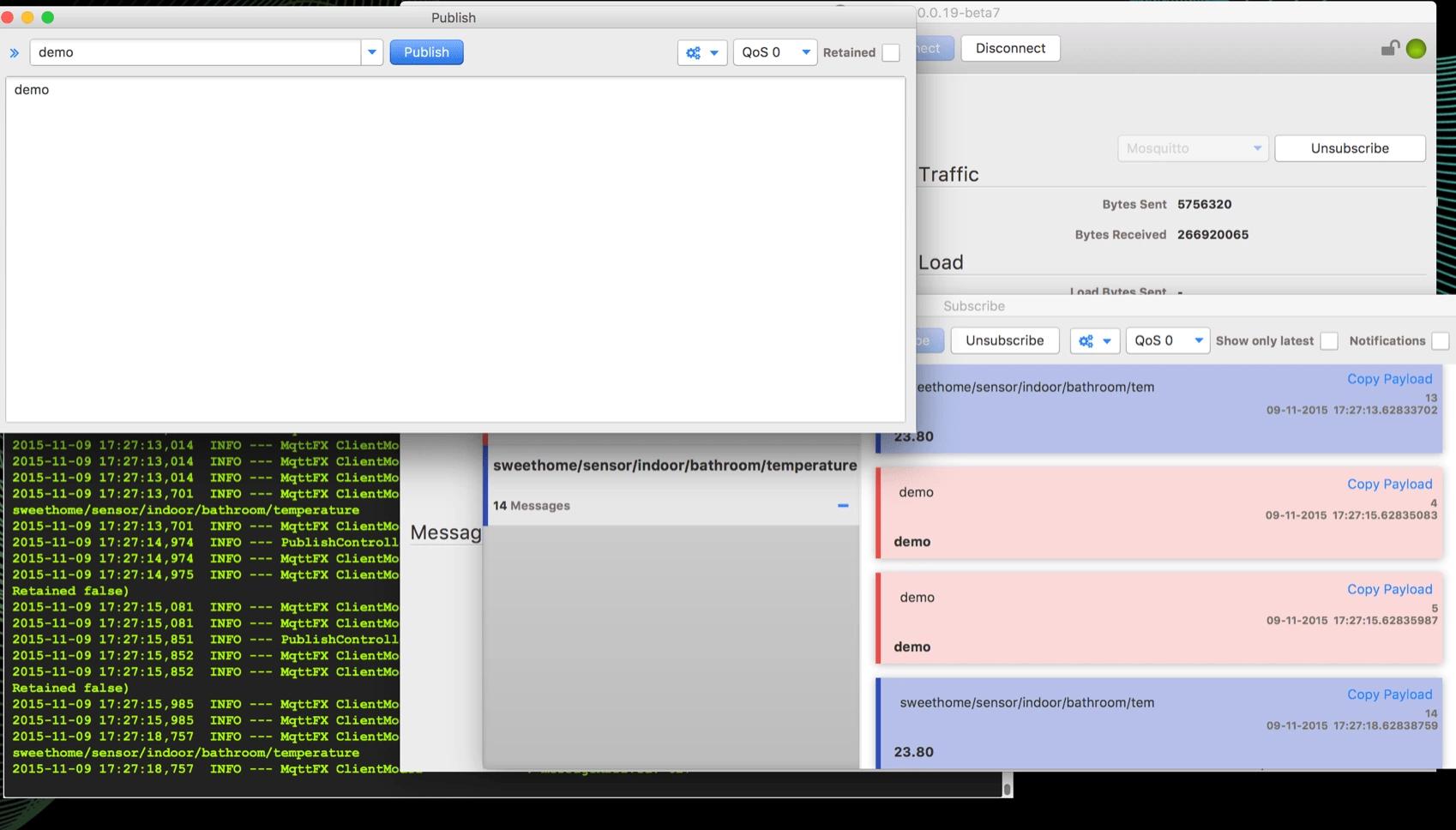Click the Disconnect button

(1010, 48)
